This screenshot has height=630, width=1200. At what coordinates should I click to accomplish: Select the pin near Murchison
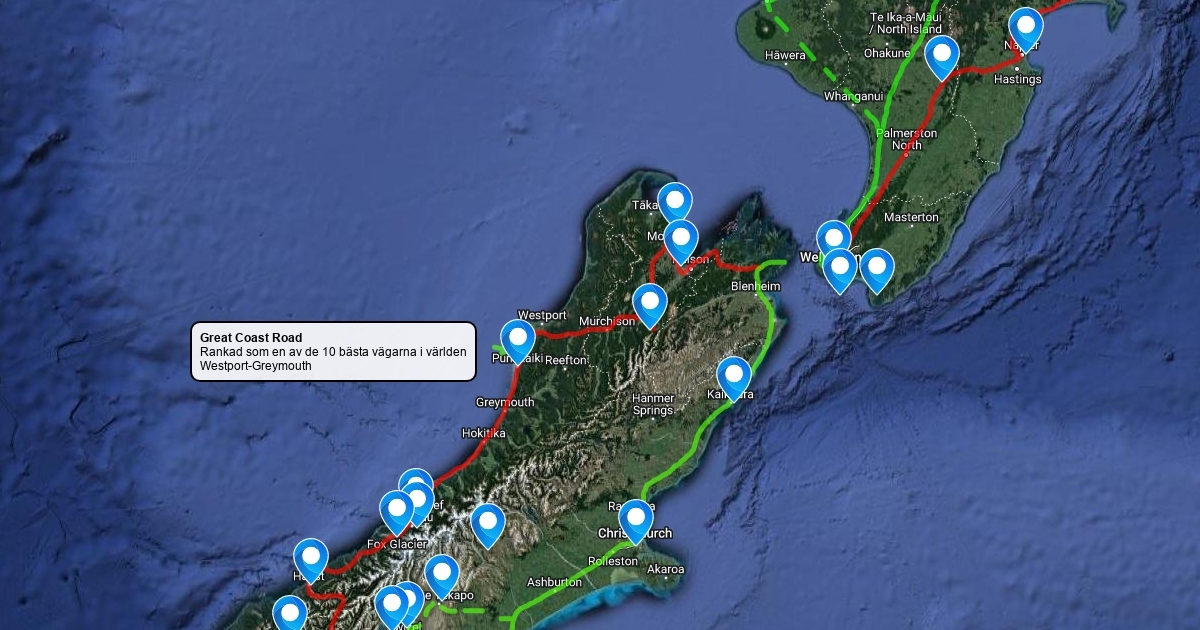coord(650,304)
